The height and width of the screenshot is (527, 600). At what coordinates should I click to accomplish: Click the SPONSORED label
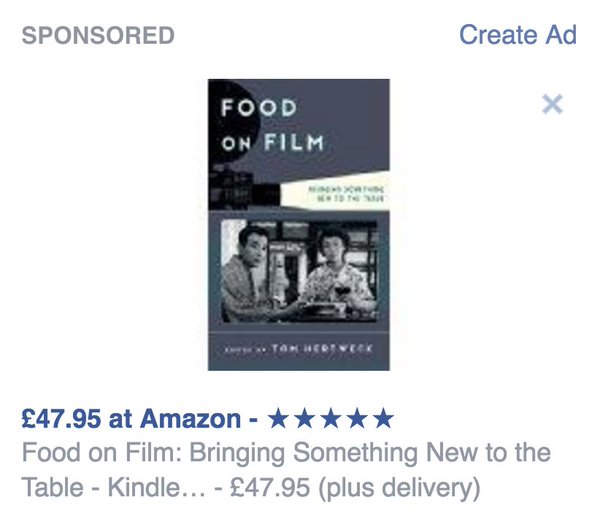(x=98, y=36)
